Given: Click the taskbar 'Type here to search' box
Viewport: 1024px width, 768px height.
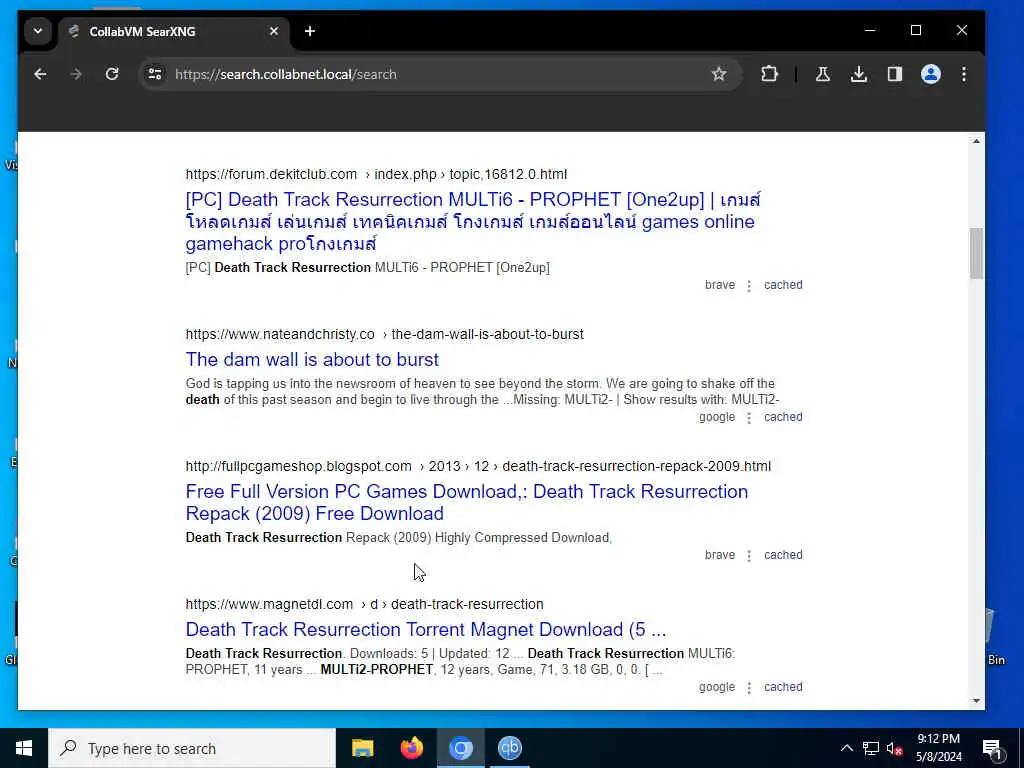Looking at the screenshot, I should pyautogui.click(x=192, y=748).
